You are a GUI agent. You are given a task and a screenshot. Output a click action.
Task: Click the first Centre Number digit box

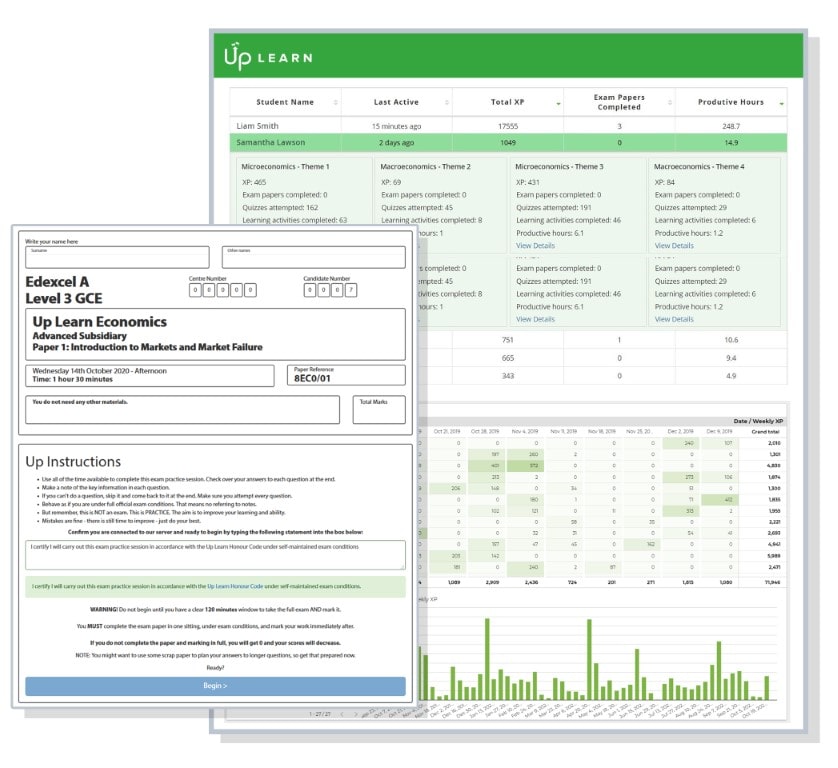(x=195, y=290)
